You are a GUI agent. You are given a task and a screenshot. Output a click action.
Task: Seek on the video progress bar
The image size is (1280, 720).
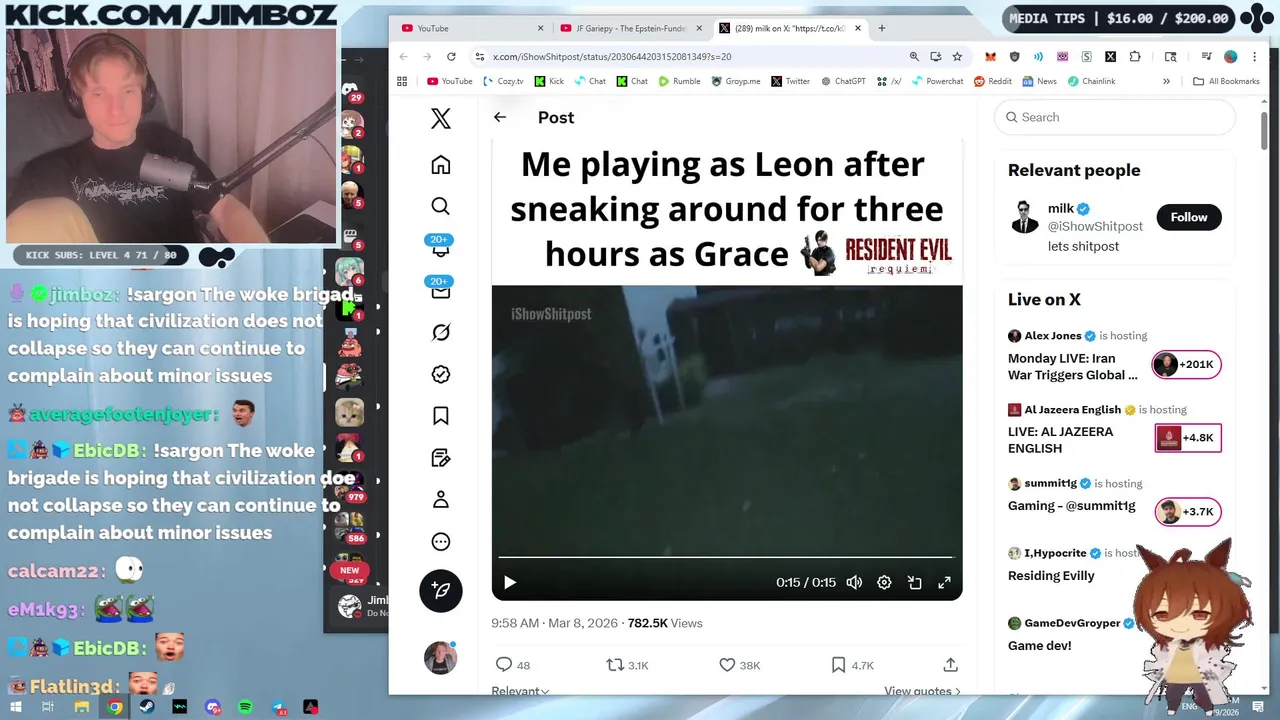[726, 557]
